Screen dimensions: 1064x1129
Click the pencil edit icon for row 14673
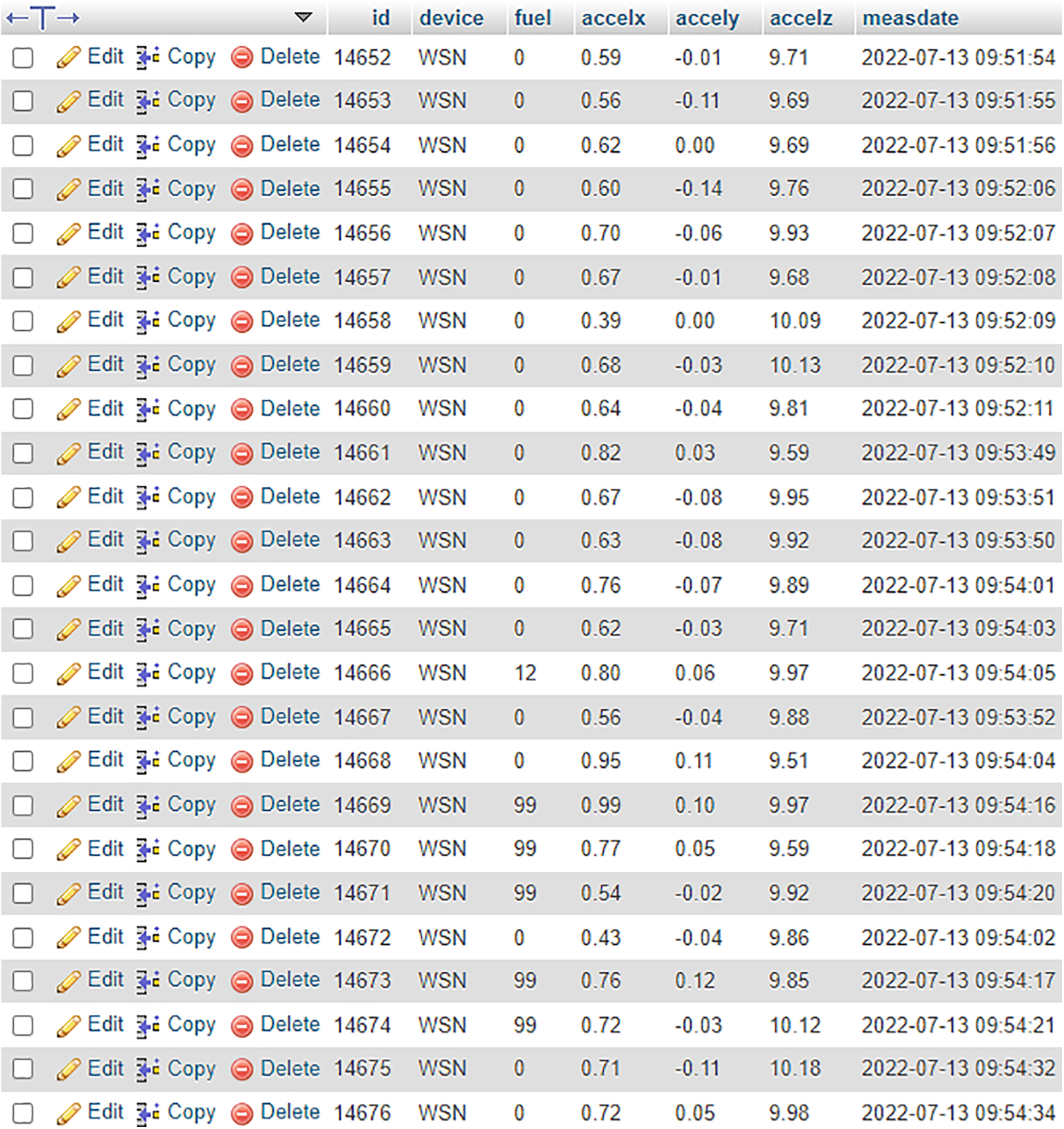68,981
